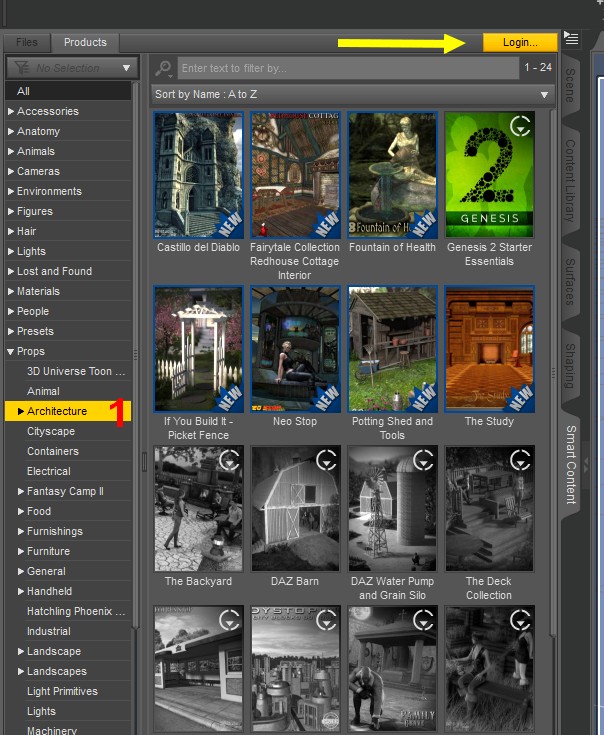Click download icon on The Backyard thumbnail
This screenshot has width=604, height=735.
pos(230,460)
